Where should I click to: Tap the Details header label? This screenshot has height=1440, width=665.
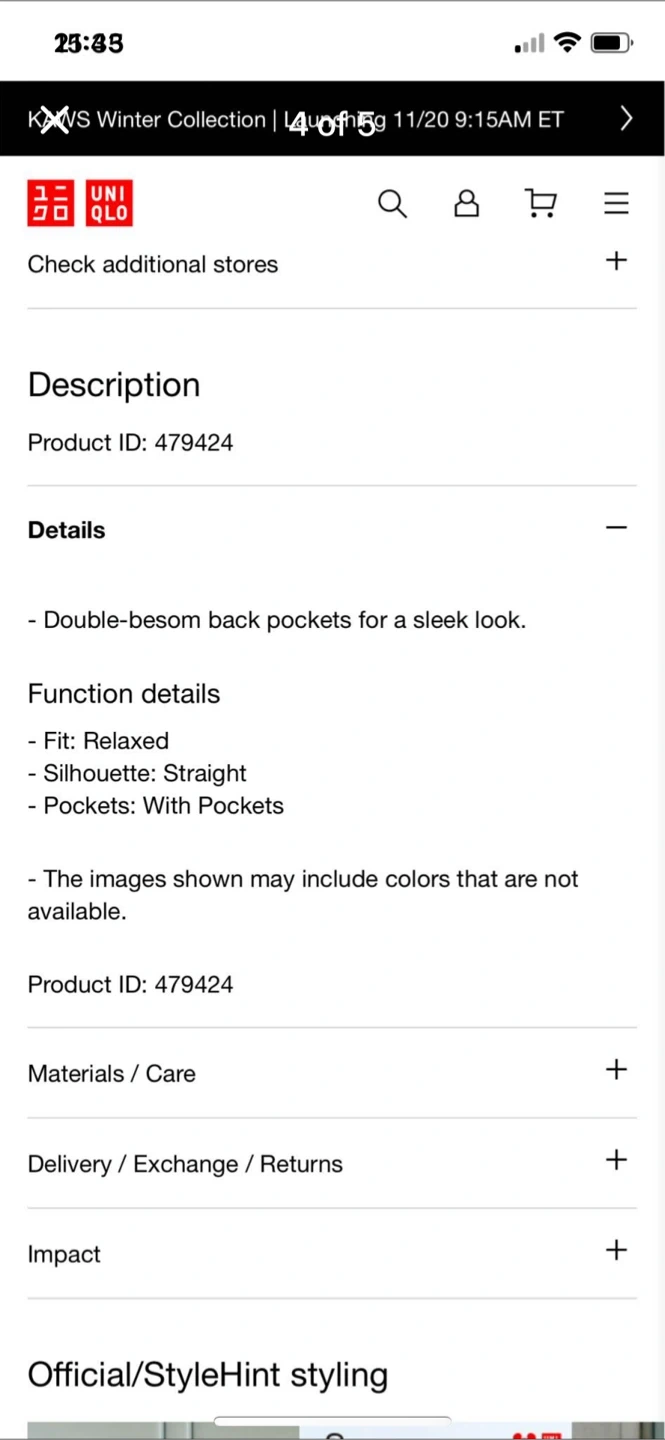pyautogui.click(x=67, y=530)
